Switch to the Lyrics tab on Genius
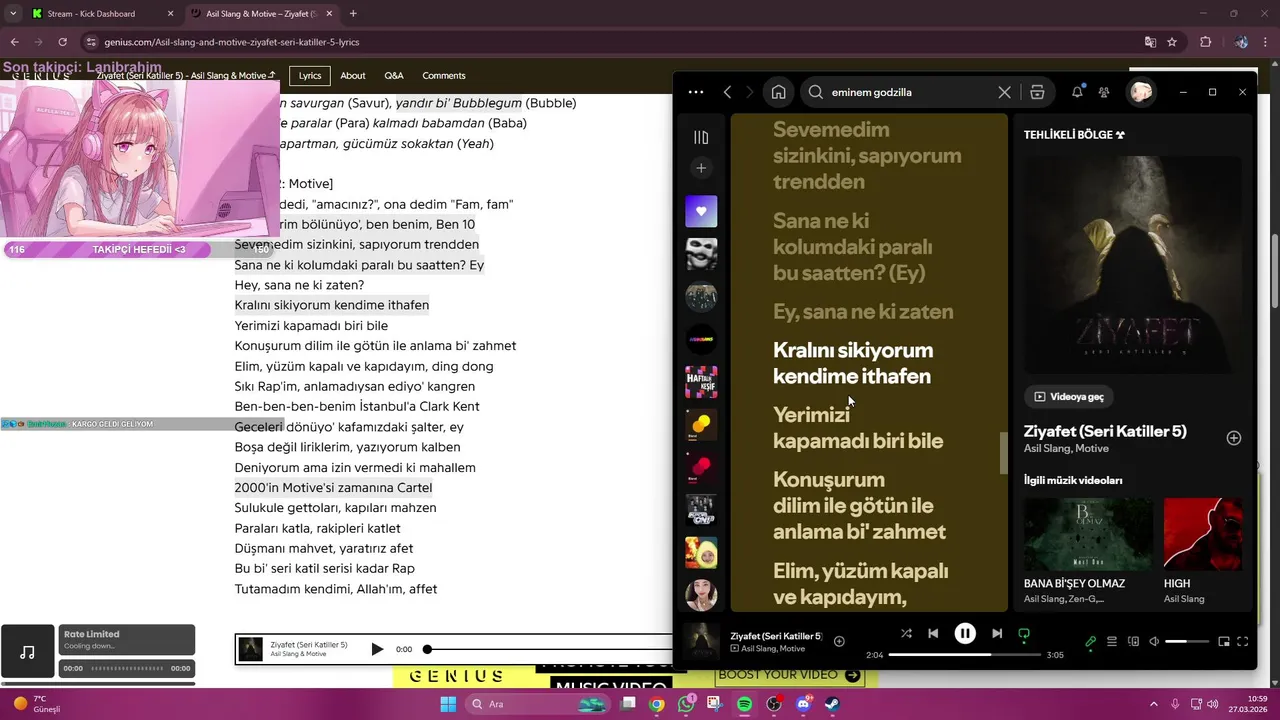 pos(310,76)
